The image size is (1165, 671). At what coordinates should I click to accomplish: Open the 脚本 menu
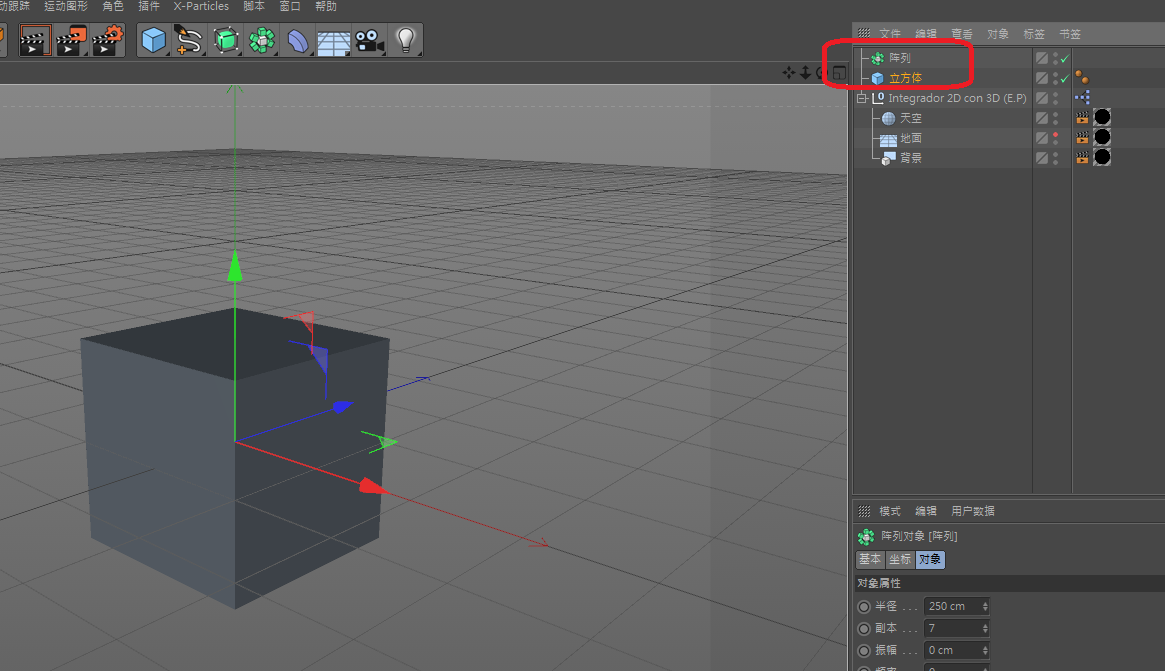pyautogui.click(x=253, y=6)
